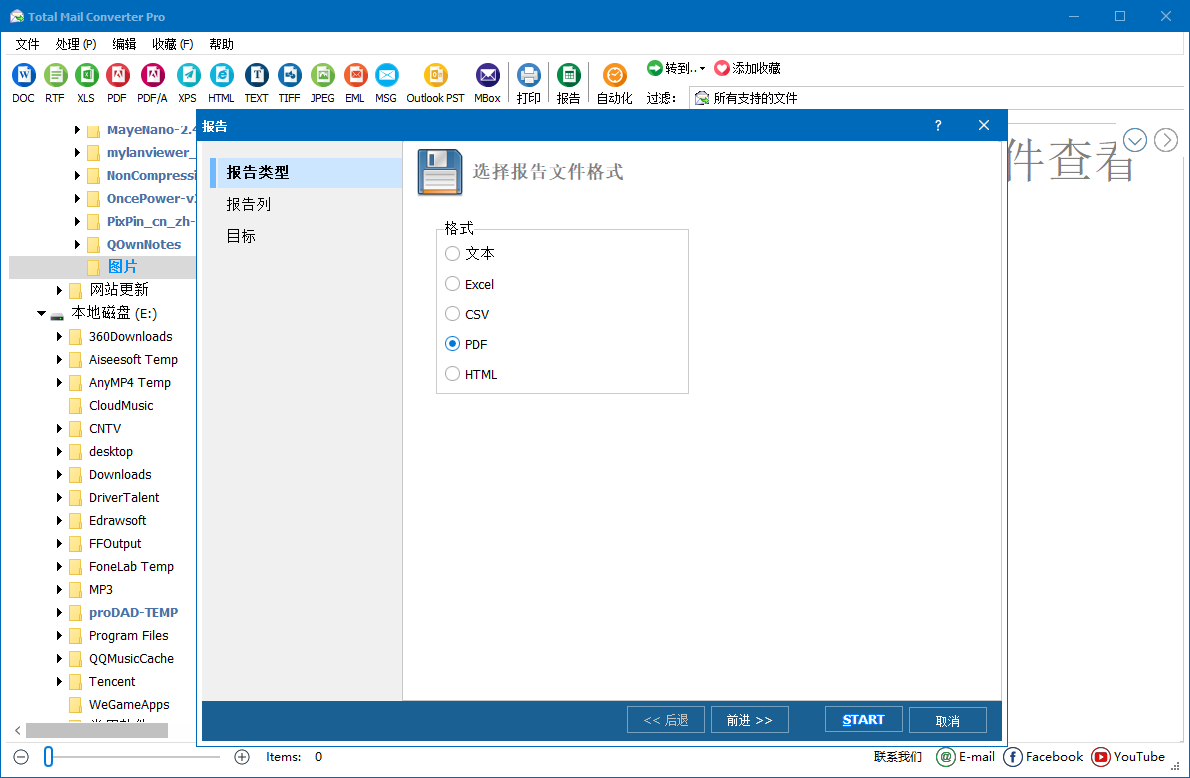Open the MBox conversion tool
This screenshot has height=778, width=1190.
(x=487, y=75)
